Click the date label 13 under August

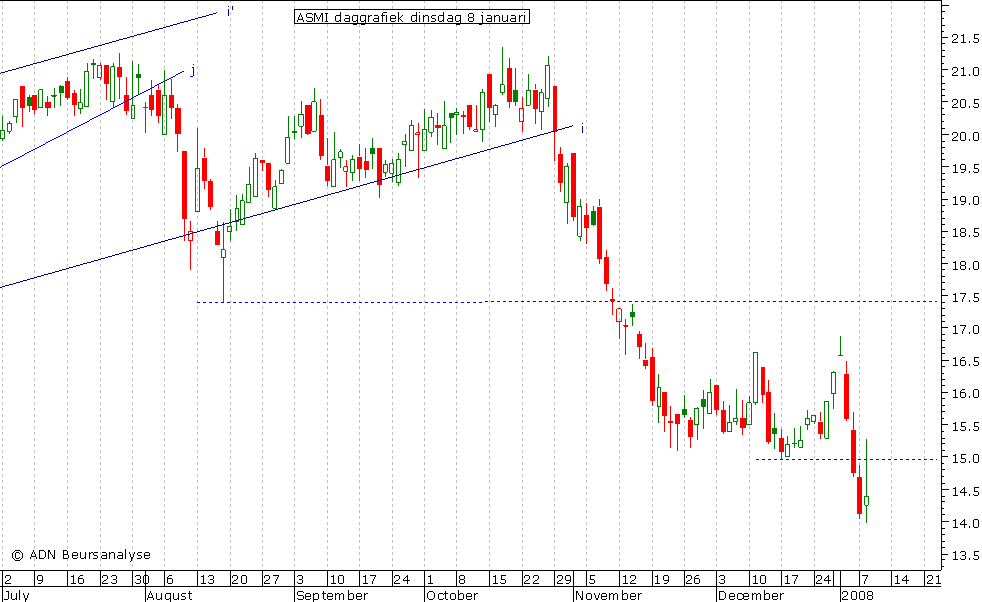point(206,579)
